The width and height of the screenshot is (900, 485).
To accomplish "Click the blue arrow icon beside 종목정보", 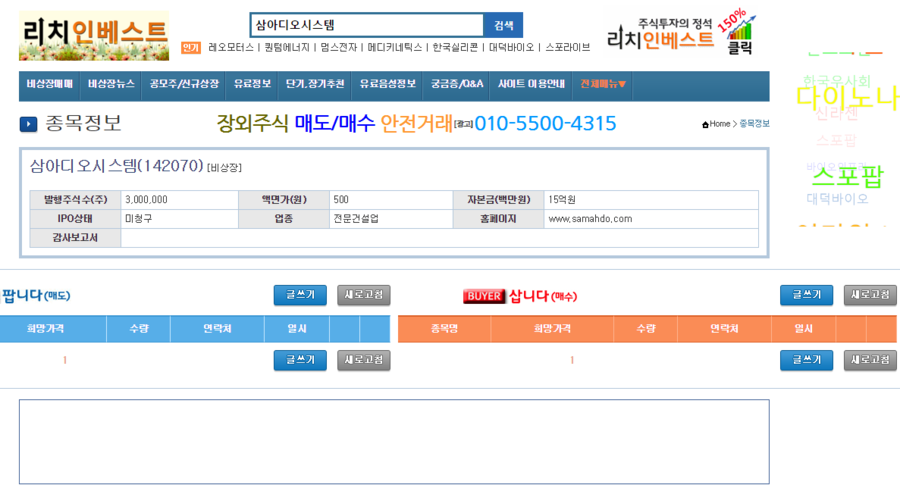I will coord(28,124).
